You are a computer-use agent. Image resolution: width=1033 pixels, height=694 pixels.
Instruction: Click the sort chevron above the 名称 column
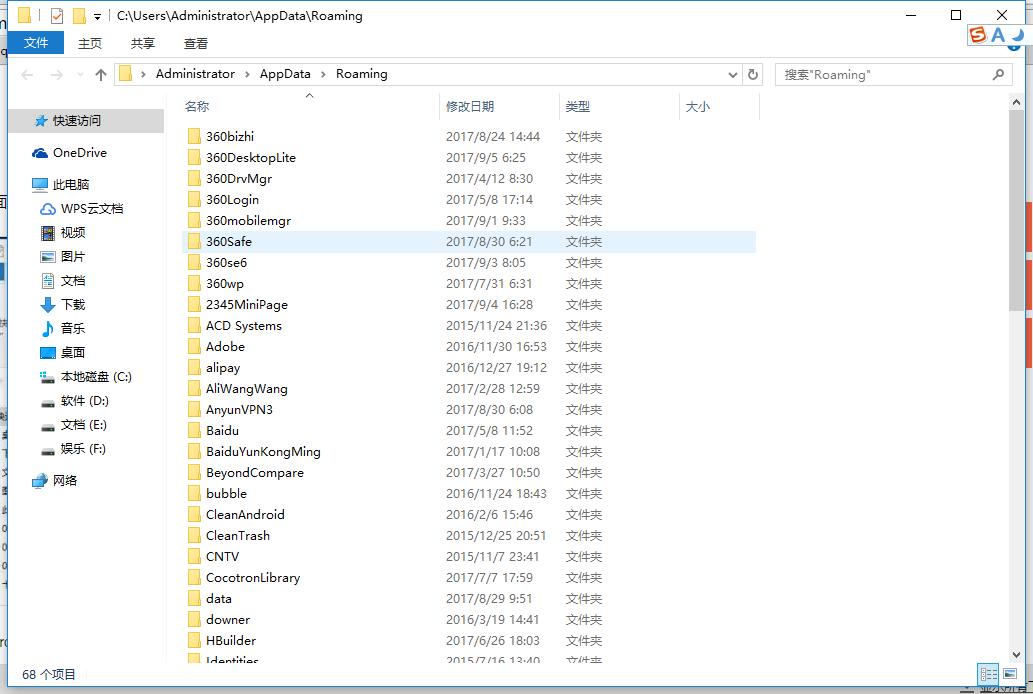click(x=309, y=95)
